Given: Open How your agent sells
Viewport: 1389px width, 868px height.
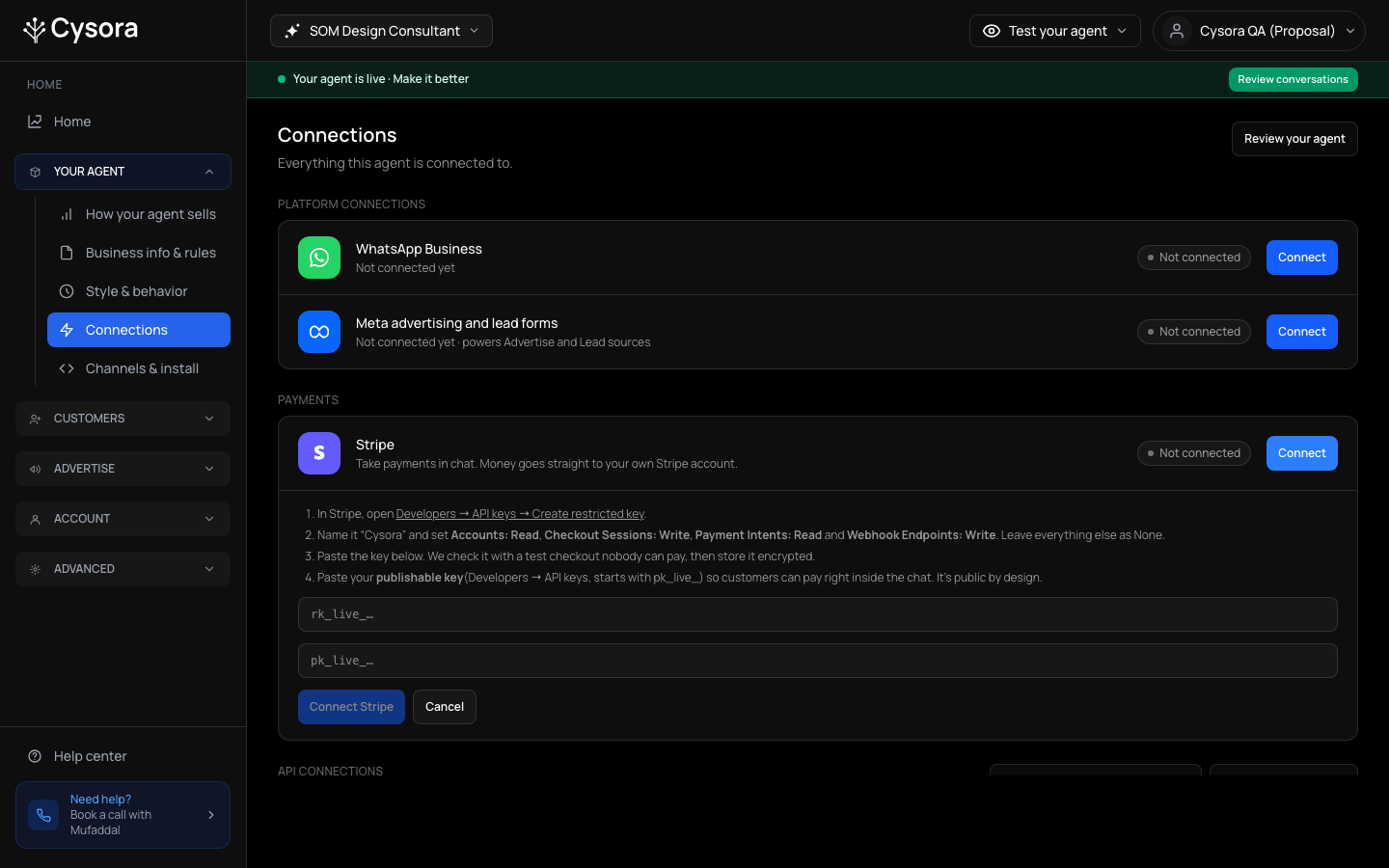Looking at the screenshot, I should click(139, 214).
